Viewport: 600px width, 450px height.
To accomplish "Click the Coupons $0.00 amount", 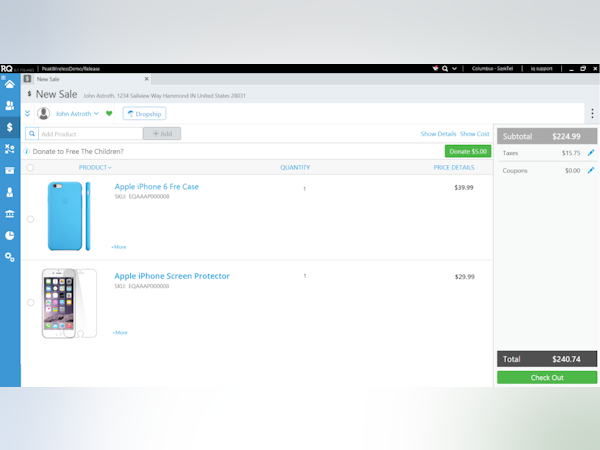I will [572, 171].
